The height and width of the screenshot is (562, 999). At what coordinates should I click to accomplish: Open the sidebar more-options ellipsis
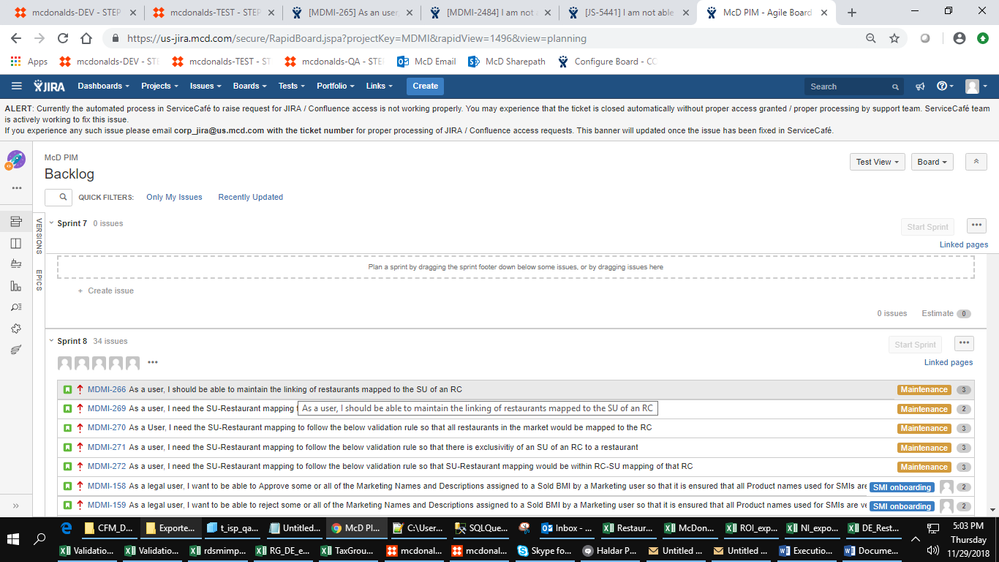point(17,188)
